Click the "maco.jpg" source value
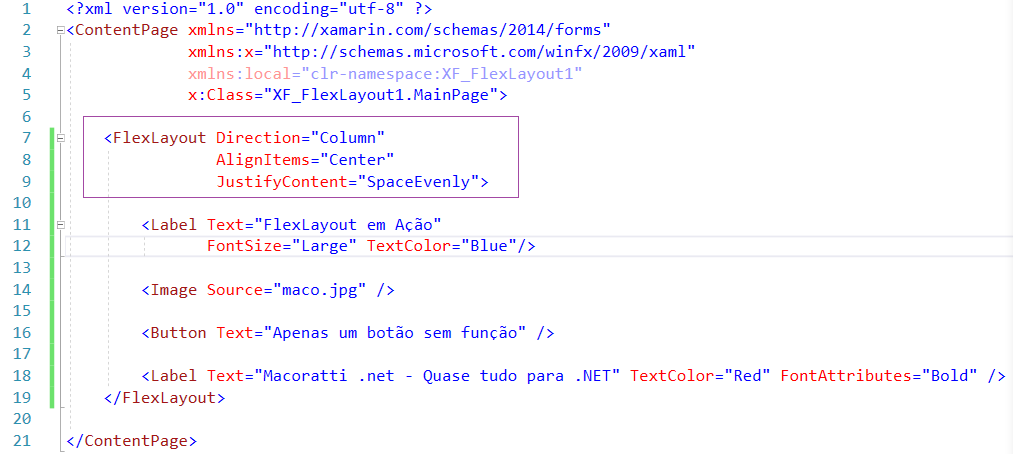 click(319, 289)
